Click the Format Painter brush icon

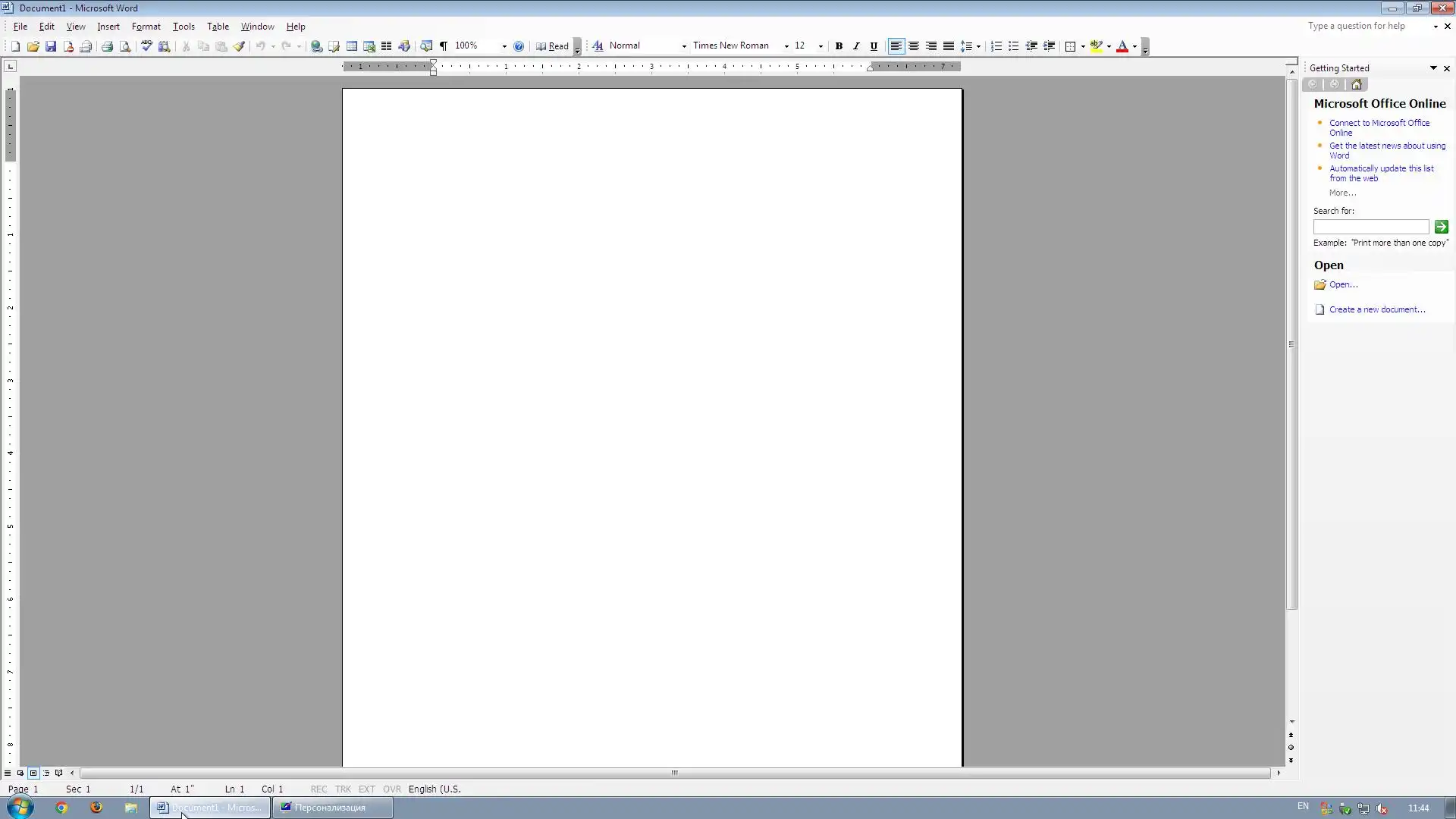(x=239, y=46)
